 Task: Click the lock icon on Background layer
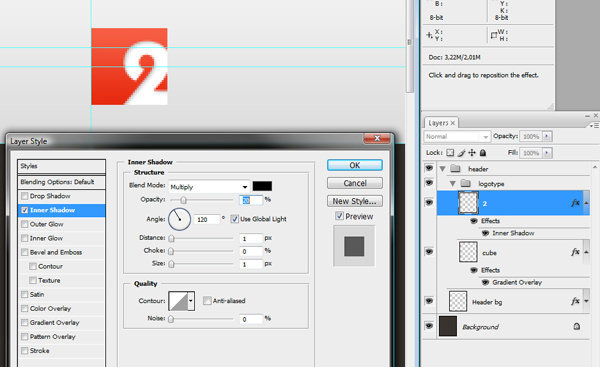(x=577, y=326)
